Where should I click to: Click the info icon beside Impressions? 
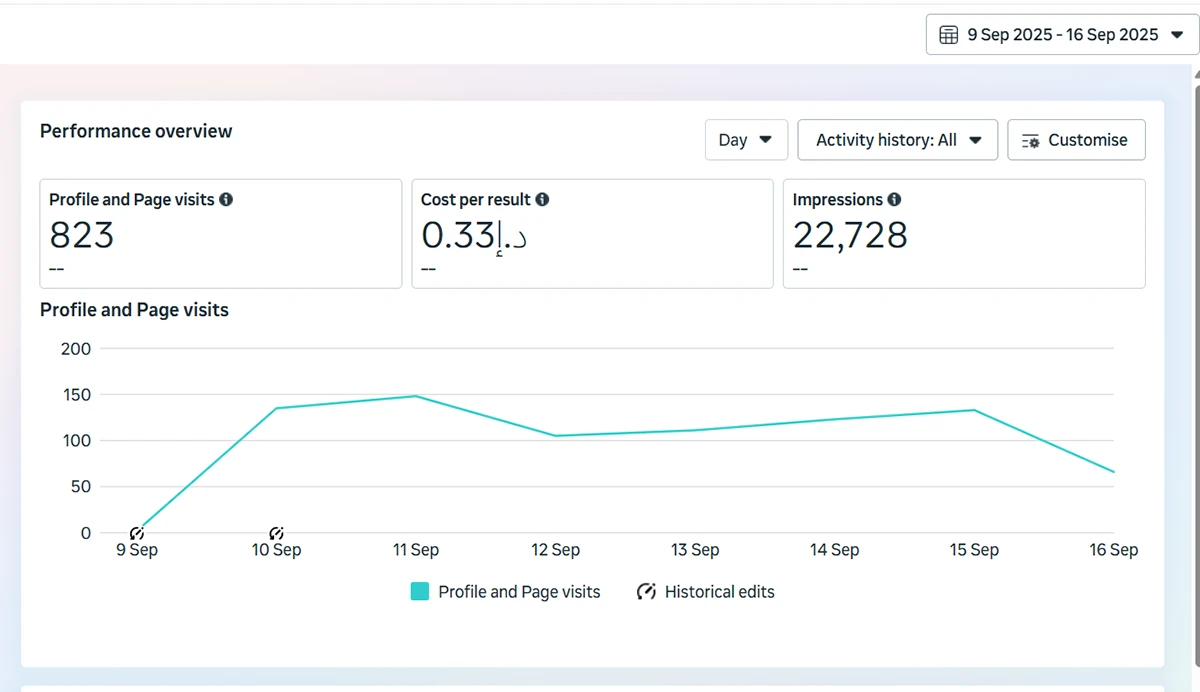[894, 200]
